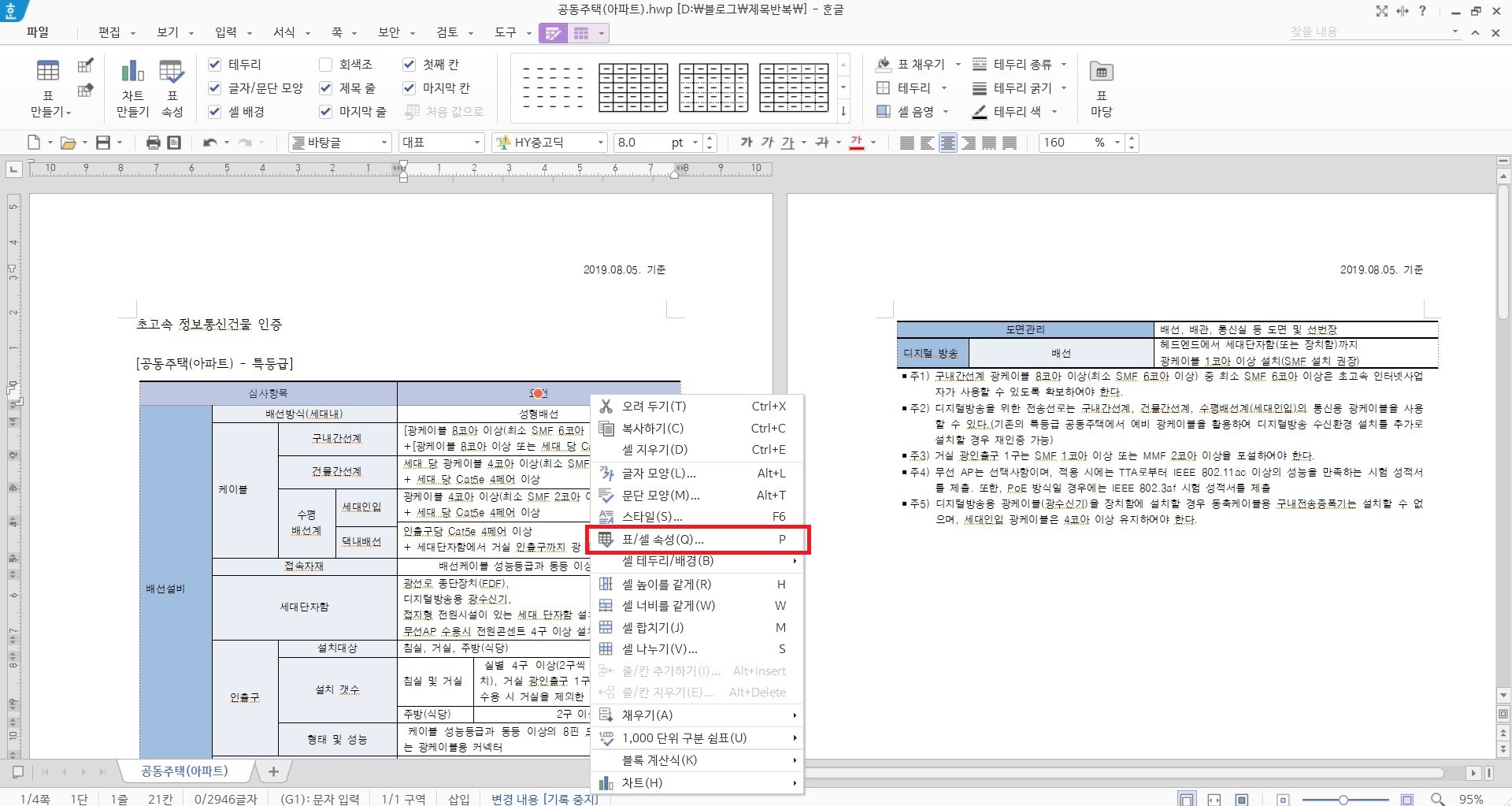Click the 표 속성 ribbon icon
Viewport: 1512px width, 806px height.
[x=172, y=72]
